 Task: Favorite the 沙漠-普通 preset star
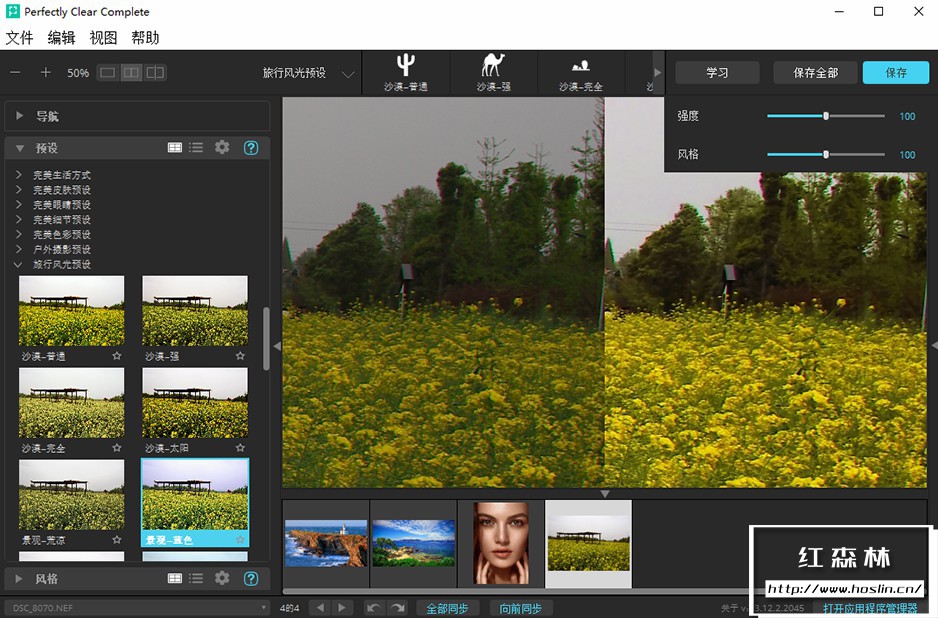click(116, 356)
